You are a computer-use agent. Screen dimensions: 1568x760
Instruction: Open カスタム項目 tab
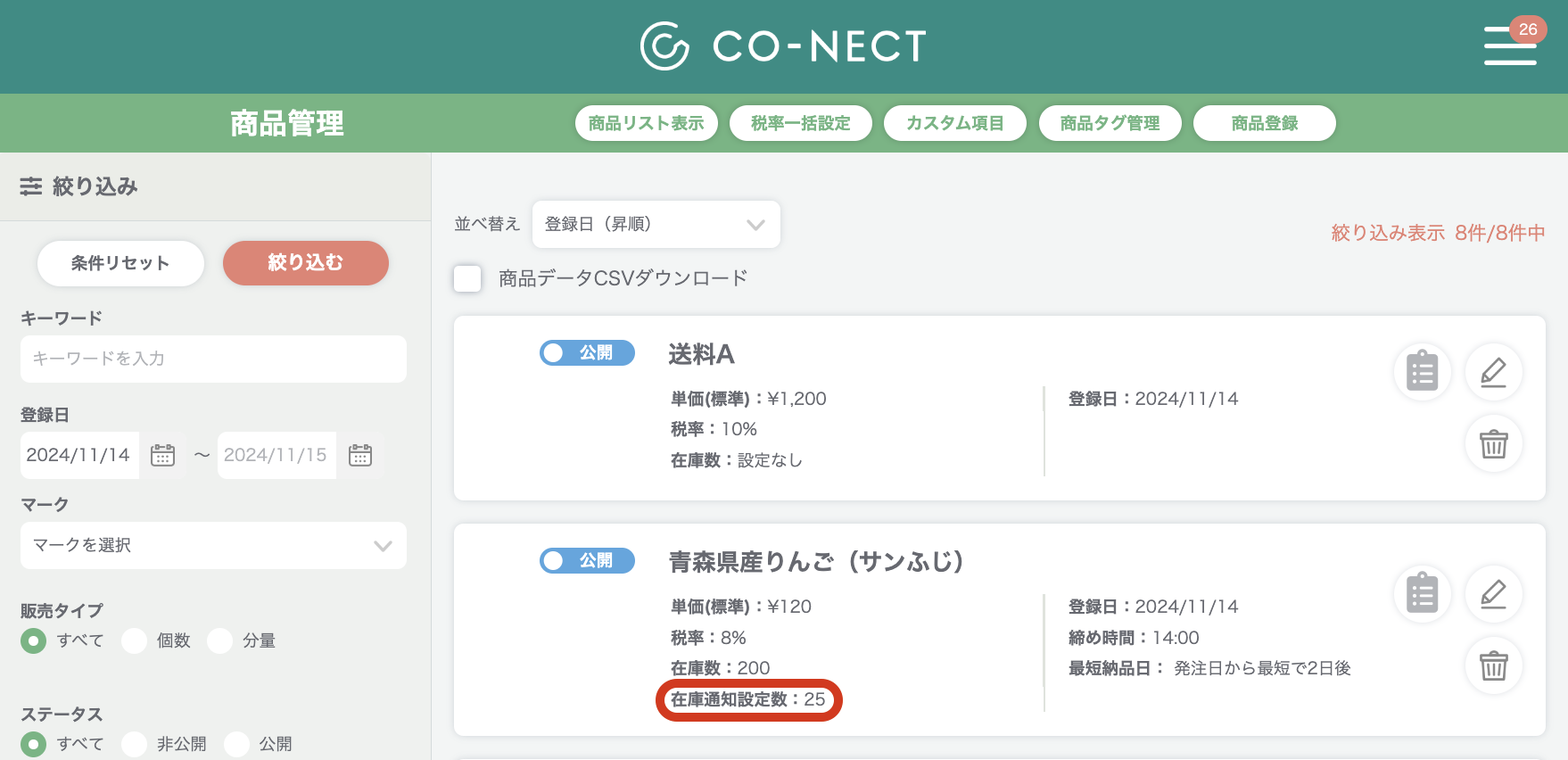point(955,123)
